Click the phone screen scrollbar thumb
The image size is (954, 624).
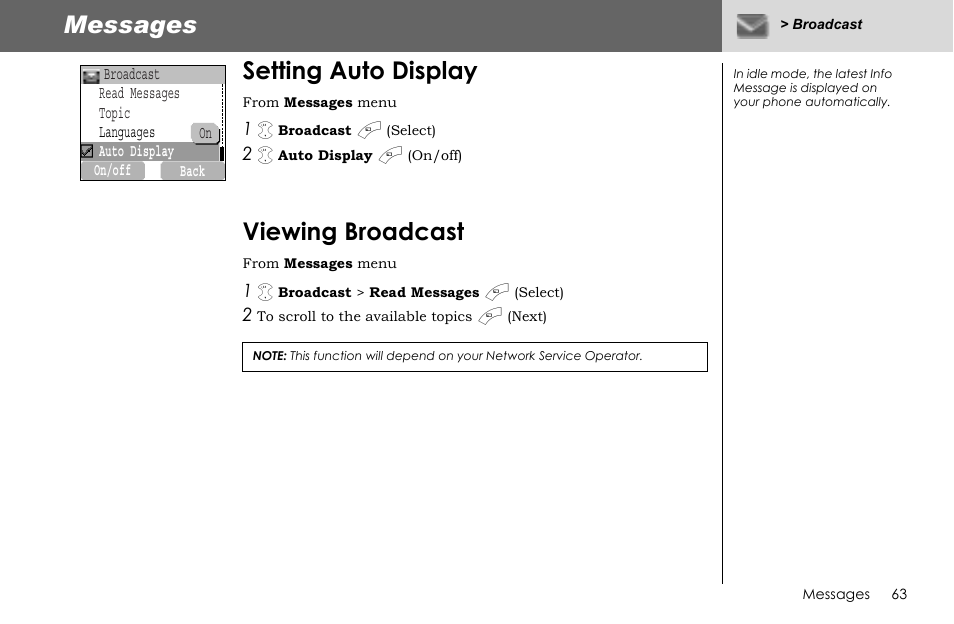click(222, 153)
